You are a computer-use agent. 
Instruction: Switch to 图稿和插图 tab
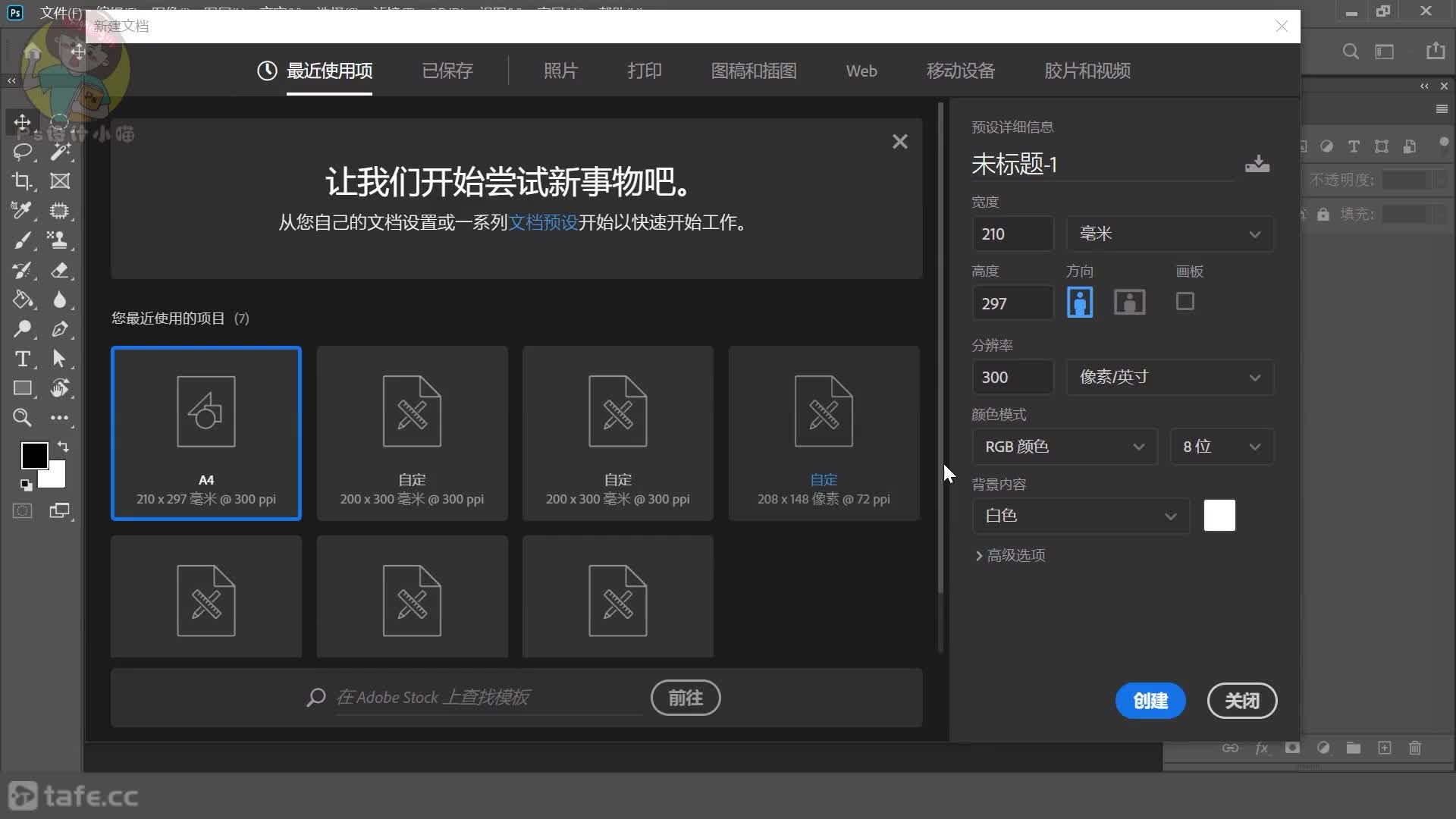tap(754, 71)
